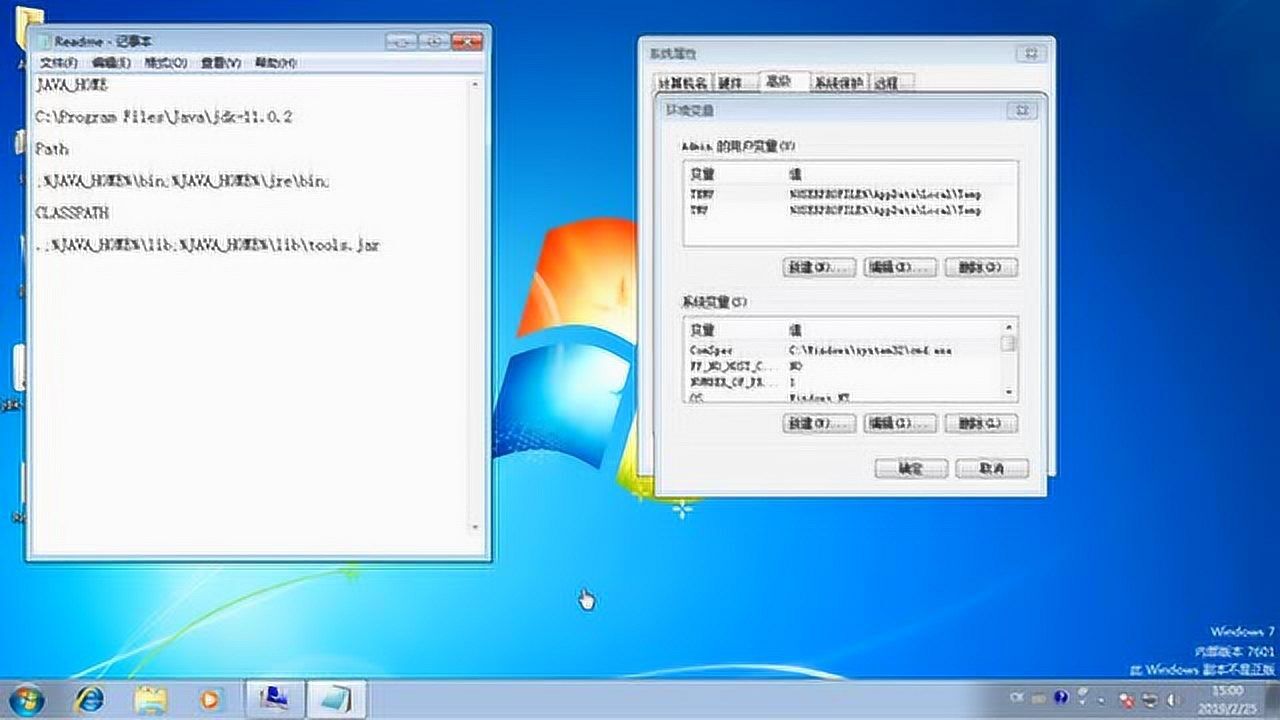Screen dimensions: 1280x720
Task: Click 删除 button under user variables
Action: coord(980,268)
